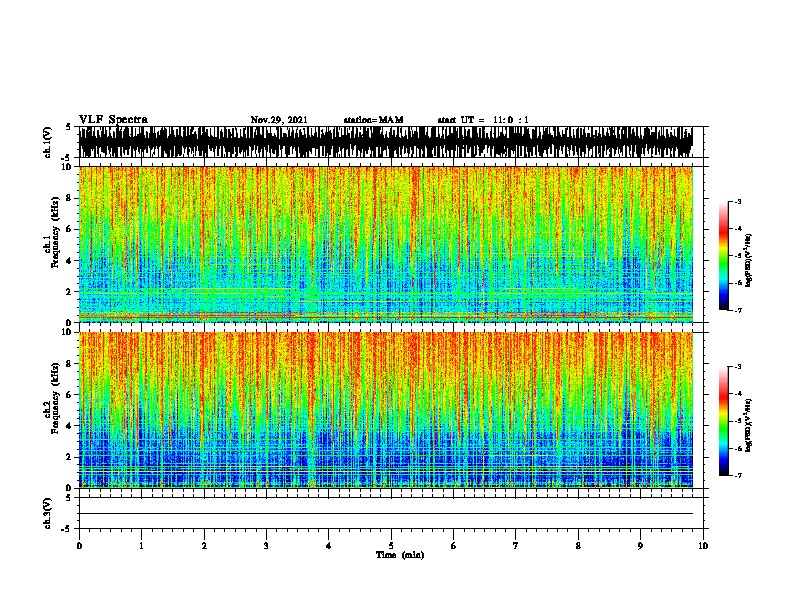Click the "7" minute tick label
This screenshot has width=792, height=612.
point(516,546)
